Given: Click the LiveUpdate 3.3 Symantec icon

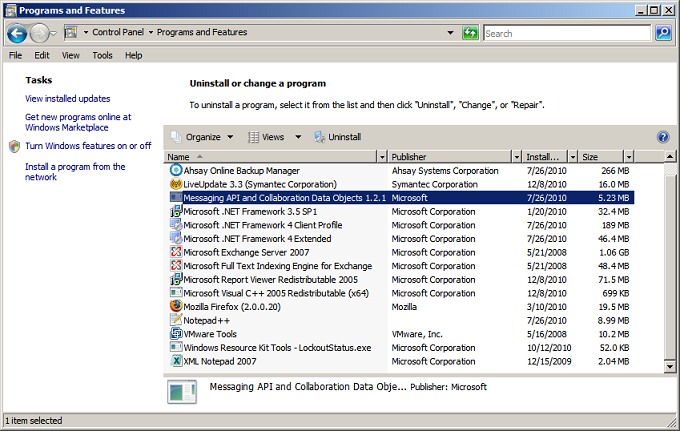Looking at the screenshot, I should pyautogui.click(x=176, y=185).
